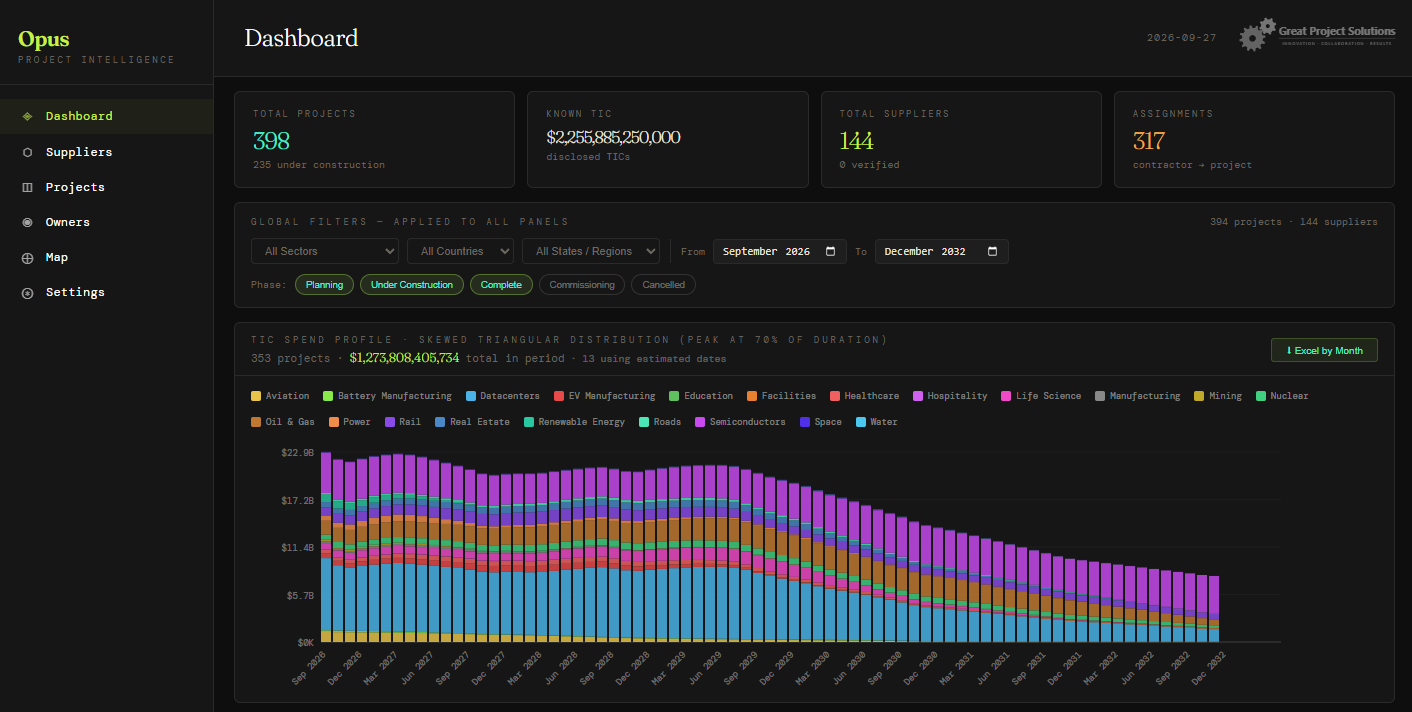This screenshot has width=1412, height=712.
Task: Toggle Facilities legend entry
Action: (x=781, y=396)
